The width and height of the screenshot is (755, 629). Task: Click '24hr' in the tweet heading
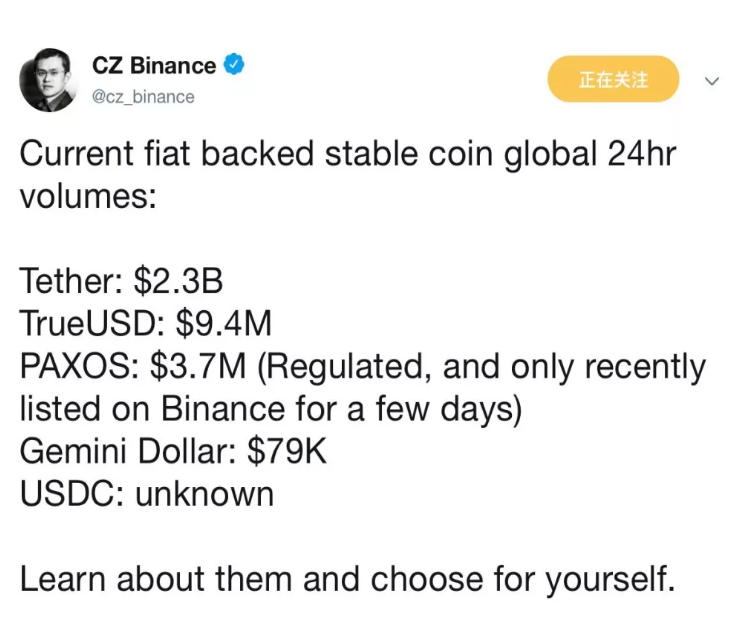pos(642,154)
